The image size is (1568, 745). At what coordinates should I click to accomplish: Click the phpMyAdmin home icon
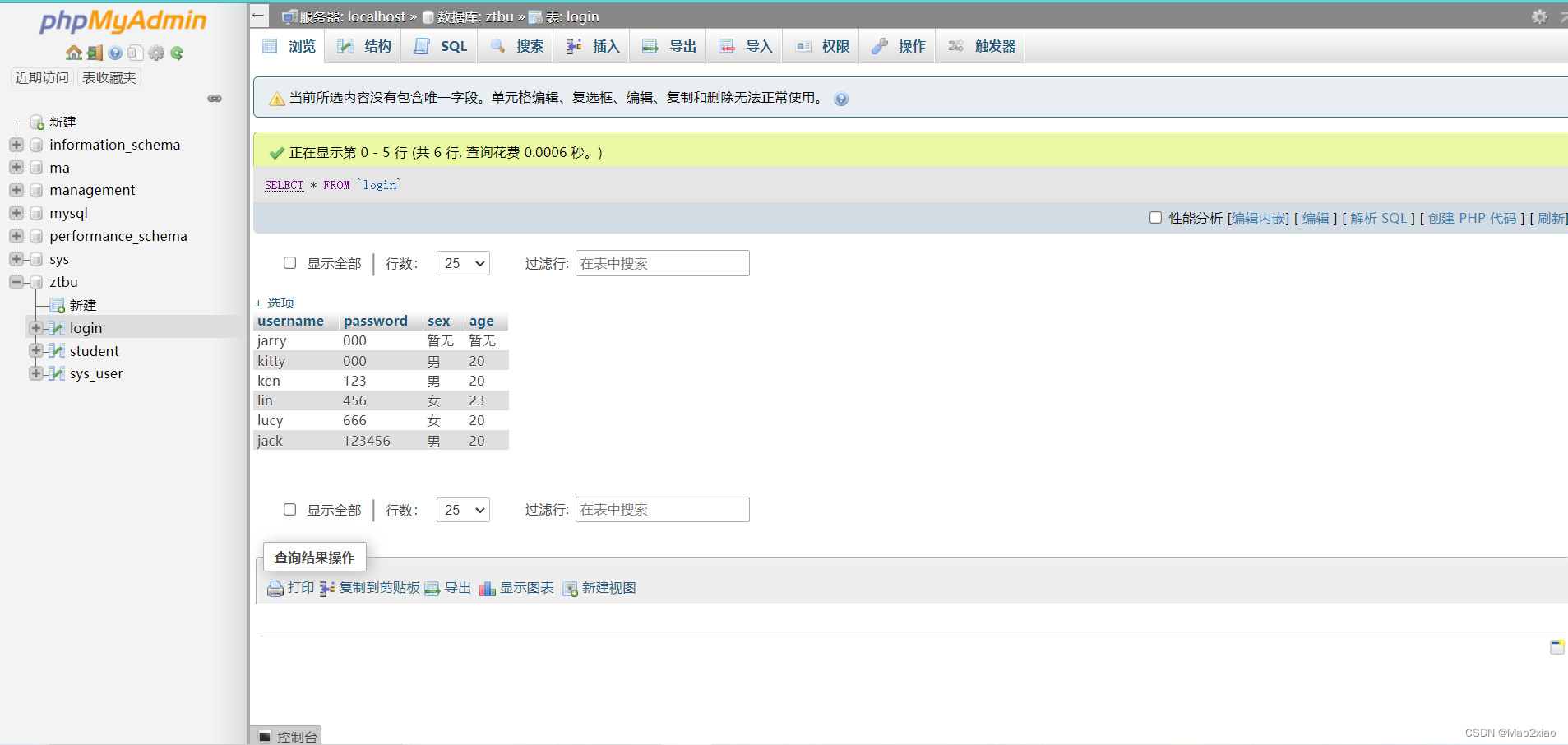[74, 53]
